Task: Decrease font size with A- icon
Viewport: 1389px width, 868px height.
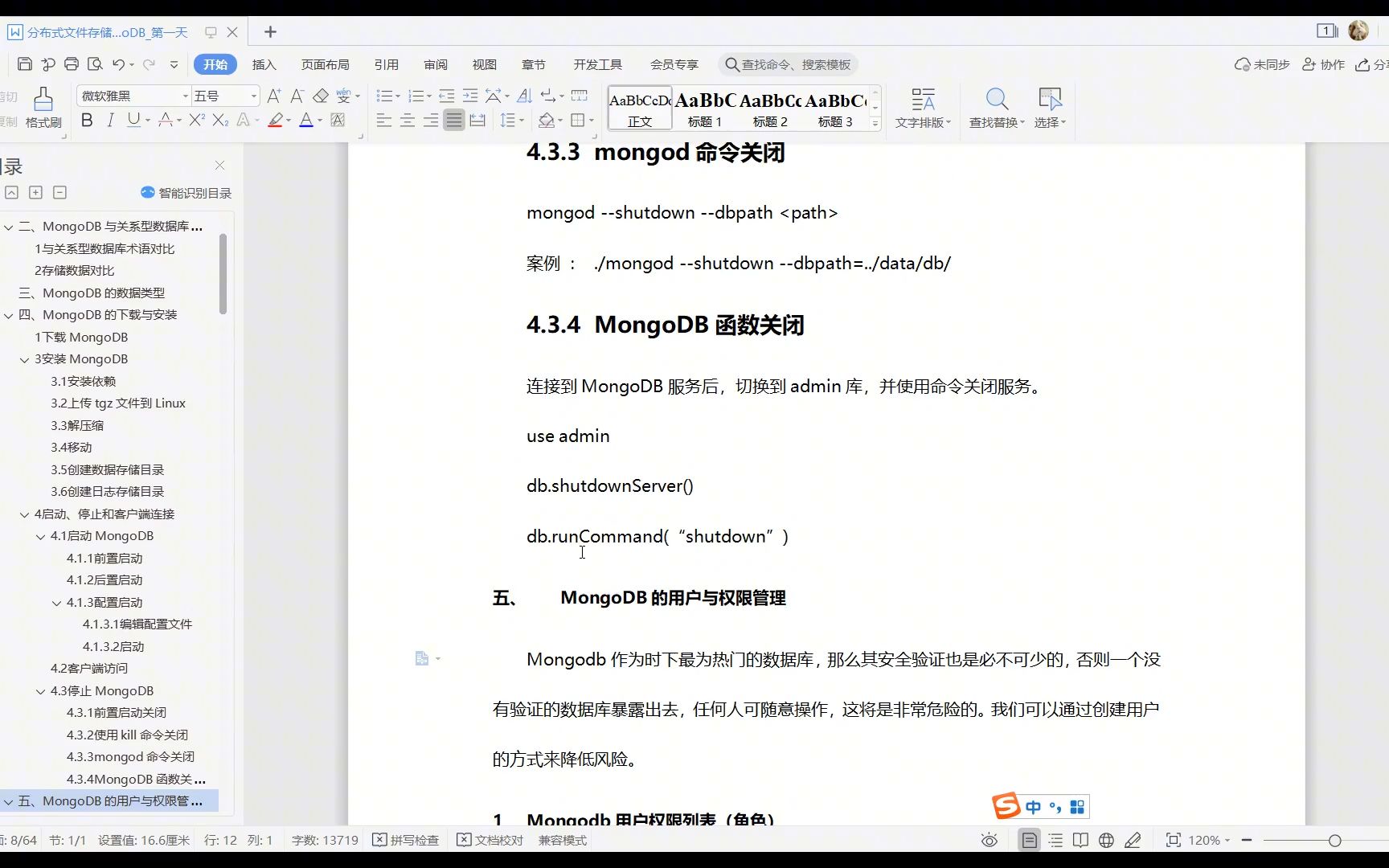Action: 297,96
